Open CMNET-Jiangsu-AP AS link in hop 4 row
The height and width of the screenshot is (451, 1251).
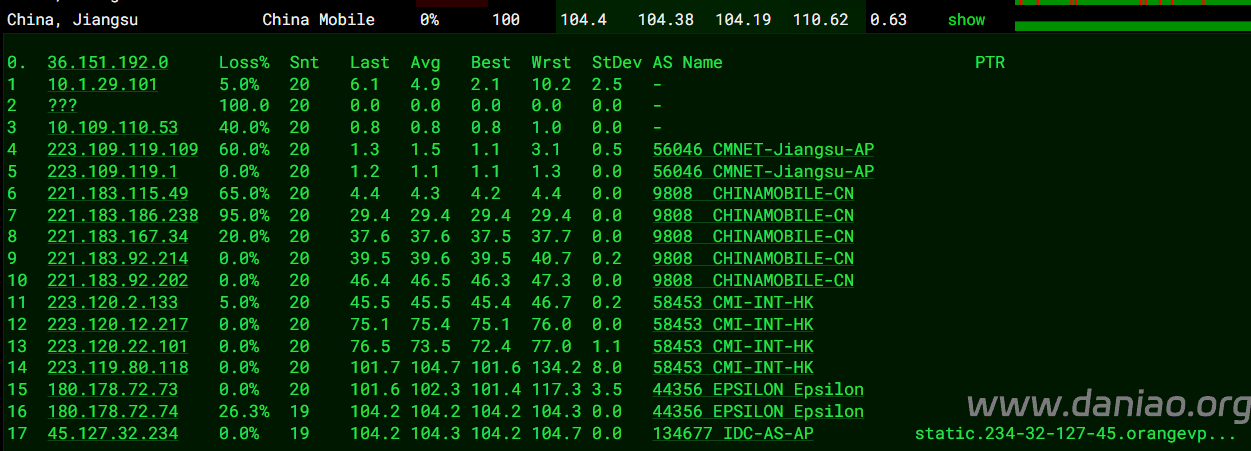tap(763, 150)
